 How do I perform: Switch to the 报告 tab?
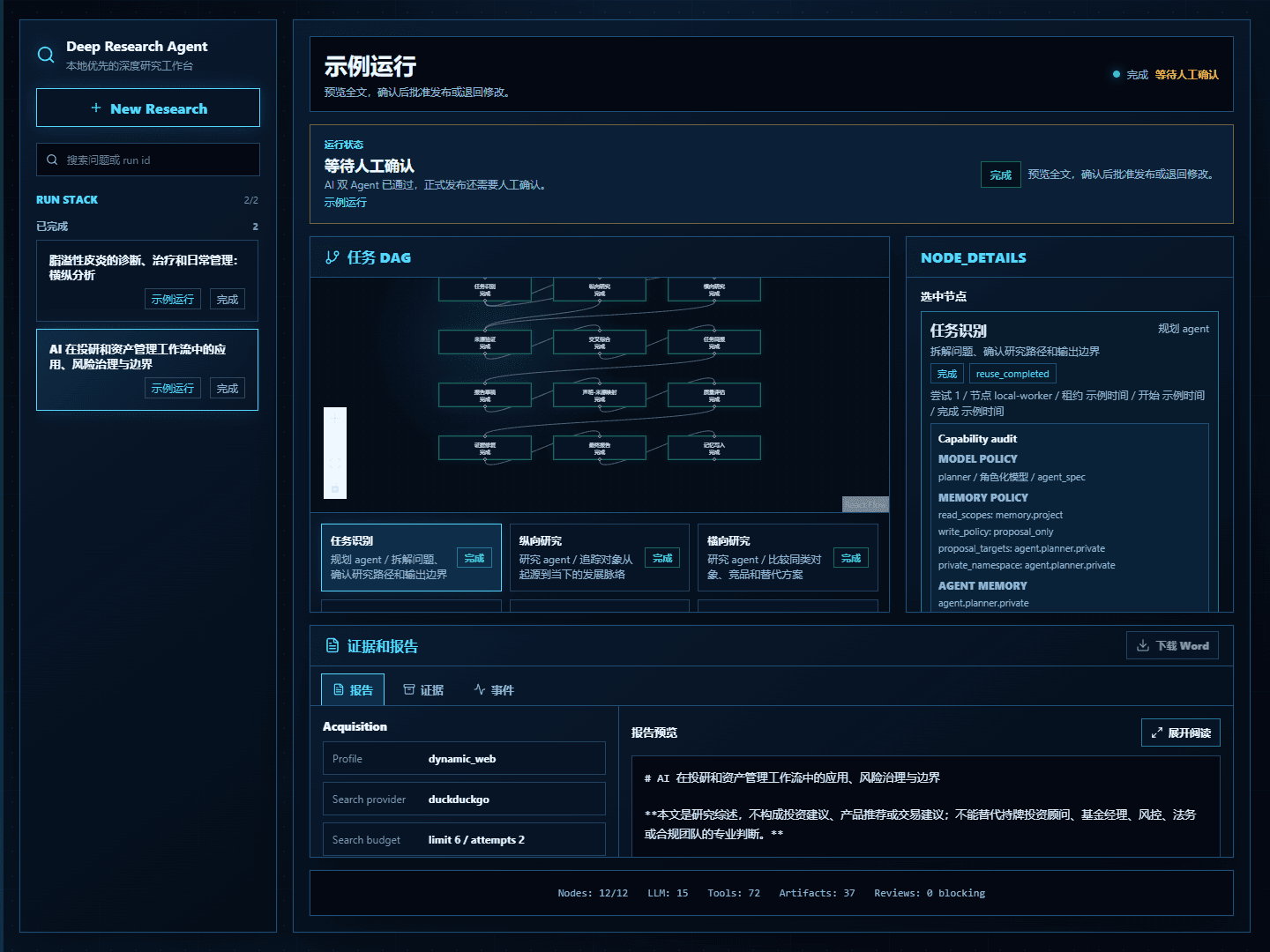(353, 689)
